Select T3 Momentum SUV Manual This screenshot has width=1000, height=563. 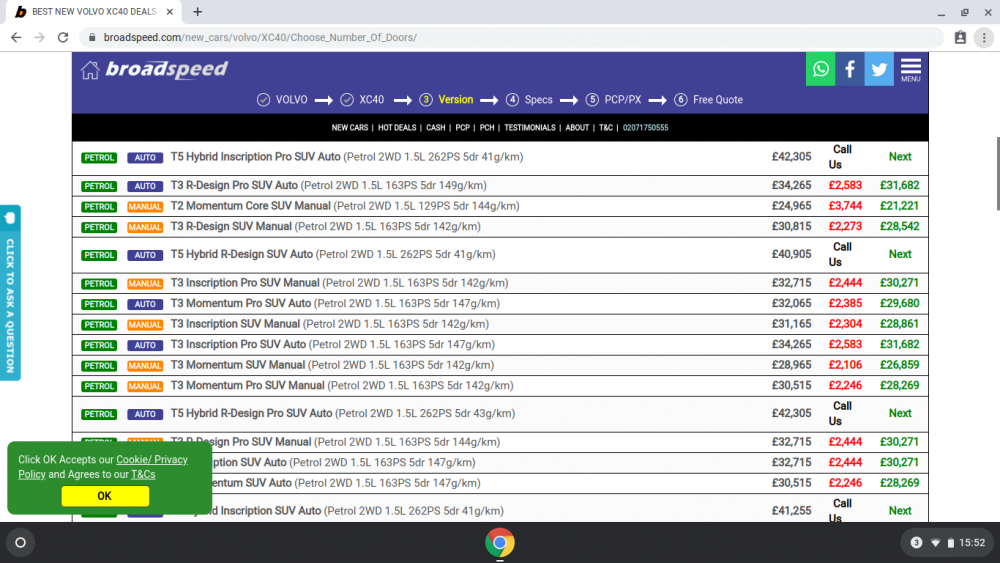click(332, 365)
